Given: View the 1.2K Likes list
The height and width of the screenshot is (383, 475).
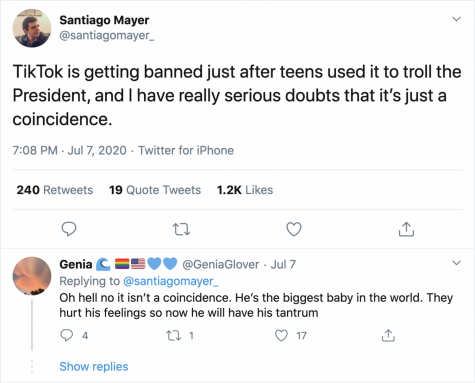Looking at the screenshot, I should 245,190.
